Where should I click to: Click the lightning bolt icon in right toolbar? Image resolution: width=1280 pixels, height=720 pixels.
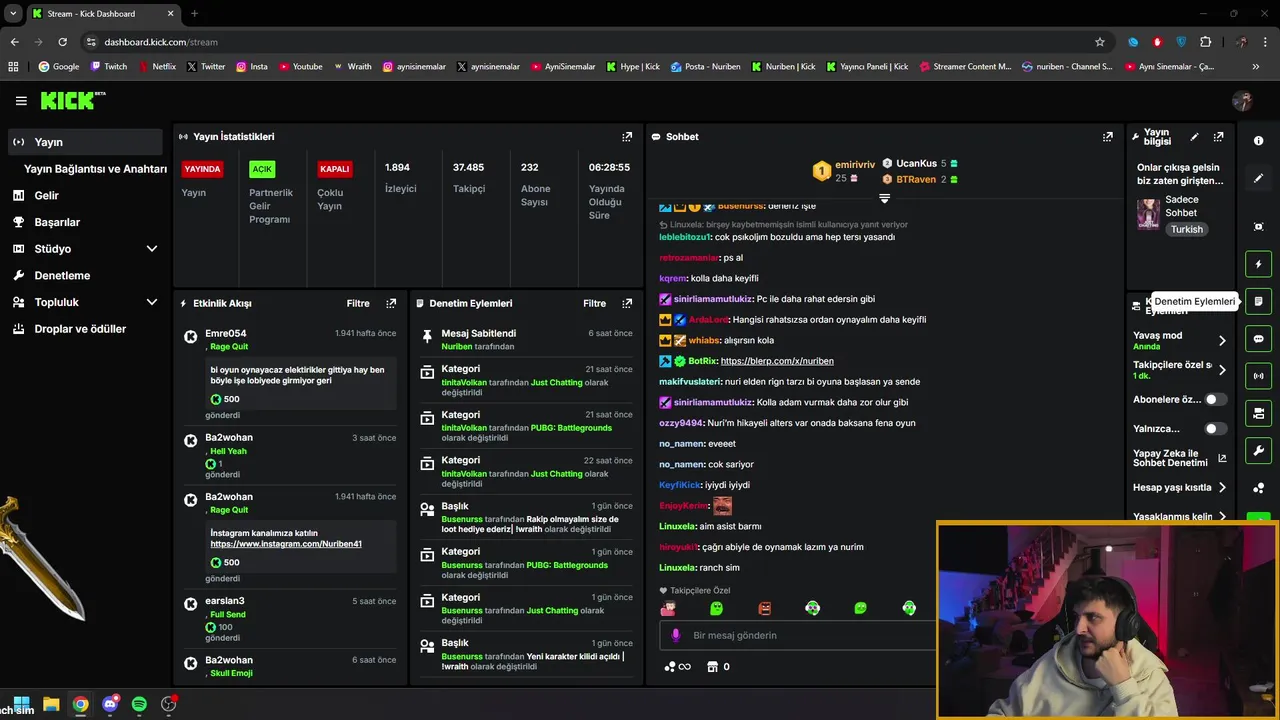(x=1259, y=264)
